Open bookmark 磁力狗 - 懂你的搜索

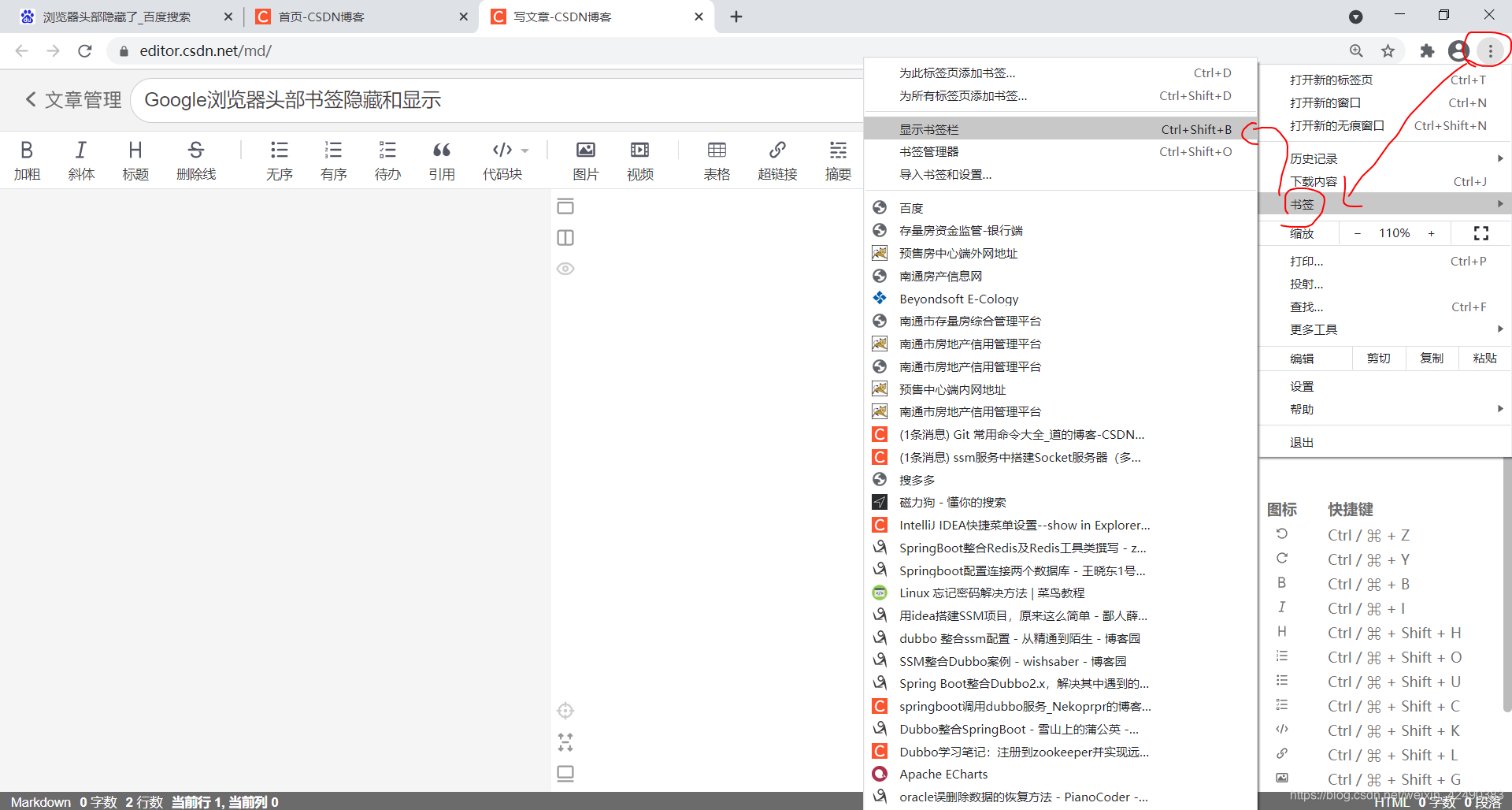click(x=1060, y=503)
